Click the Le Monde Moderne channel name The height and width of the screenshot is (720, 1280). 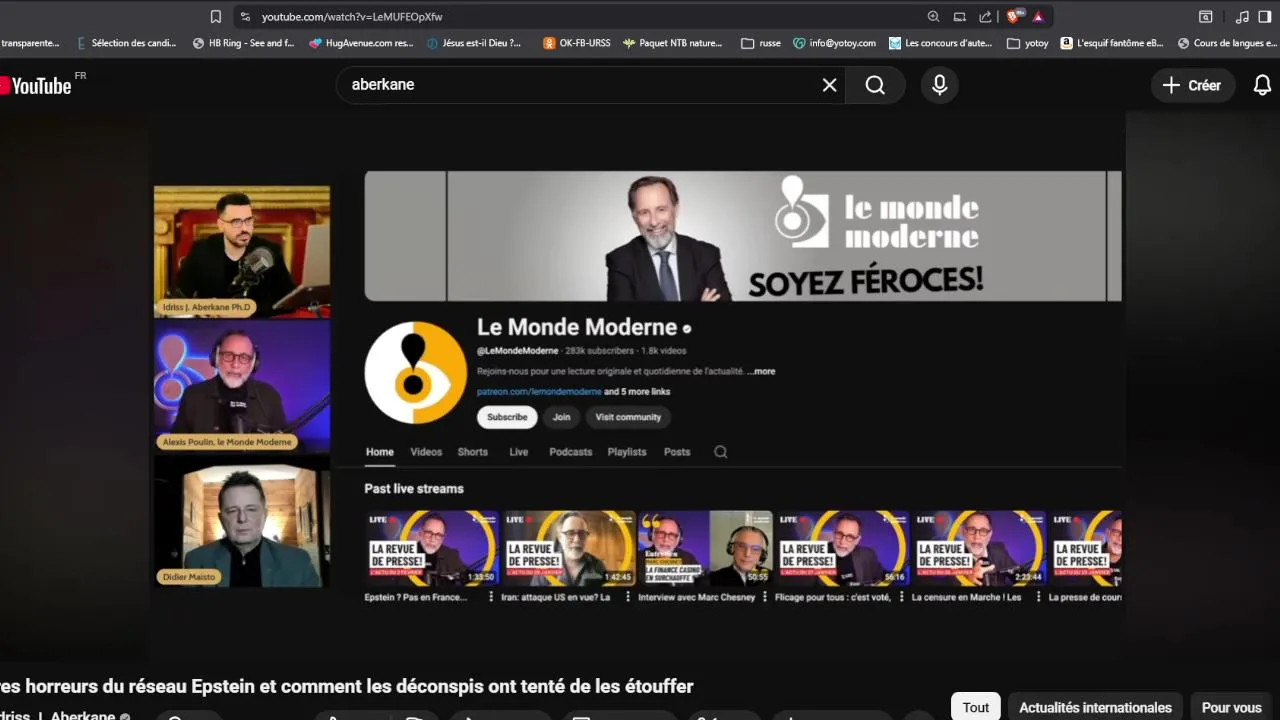coord(577,327)
